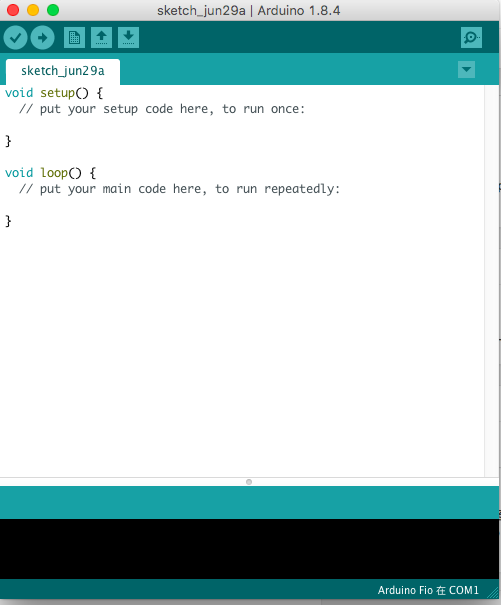The image size is (501, 605).
Task: Click the red close window button
Action: click(13, 10)
